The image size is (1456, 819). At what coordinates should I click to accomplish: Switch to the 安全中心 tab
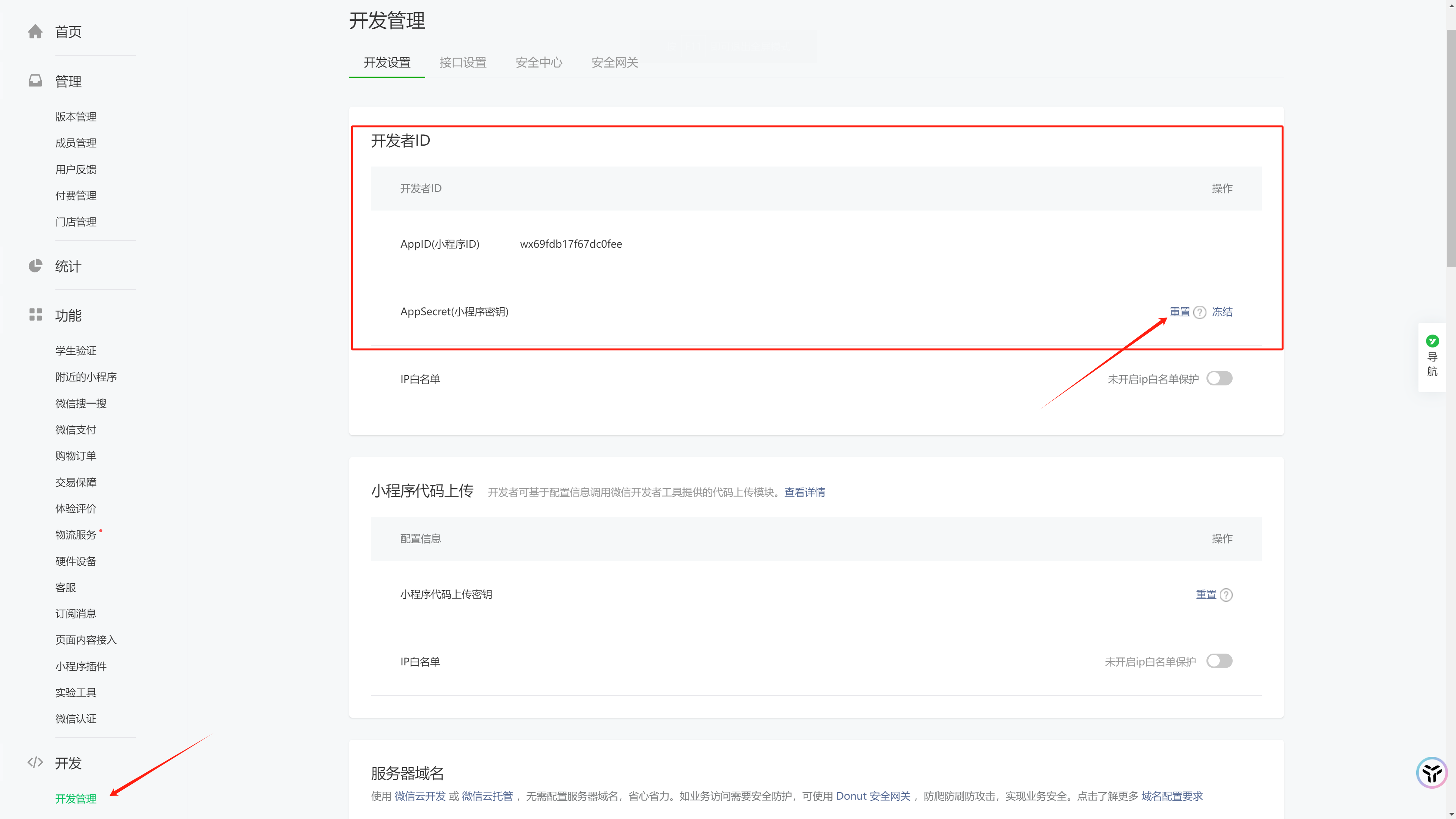pyautogui.click(x=539, y=62)
